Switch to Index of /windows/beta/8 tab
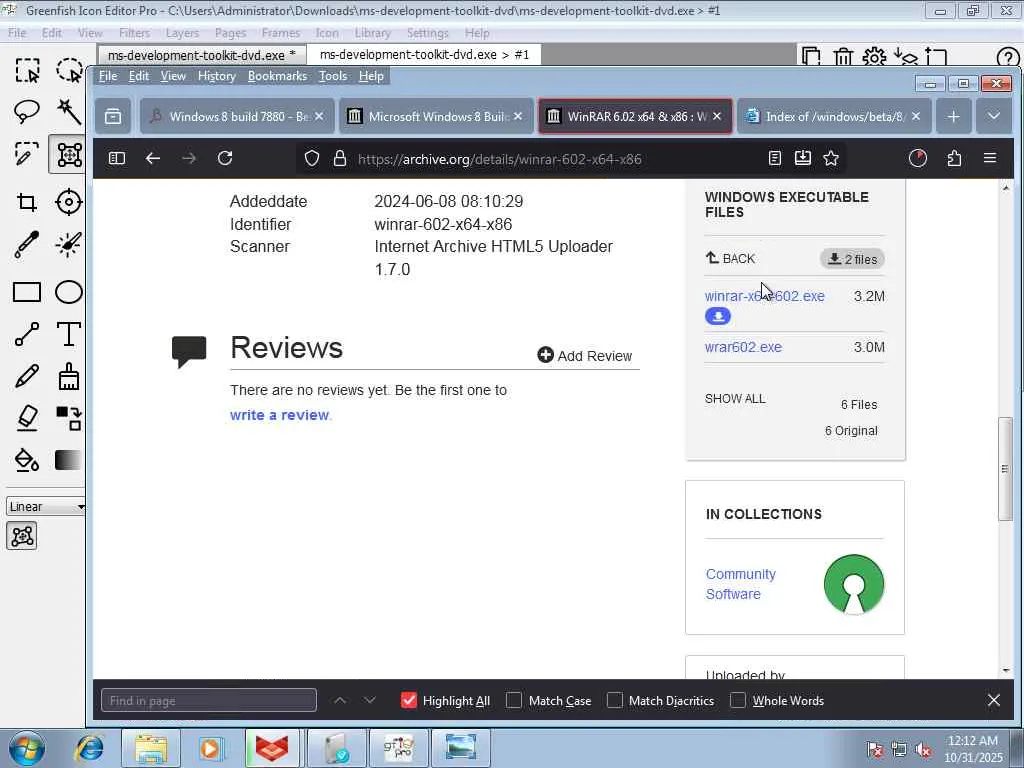1024x768 pixels. click(x=834, y=116)
